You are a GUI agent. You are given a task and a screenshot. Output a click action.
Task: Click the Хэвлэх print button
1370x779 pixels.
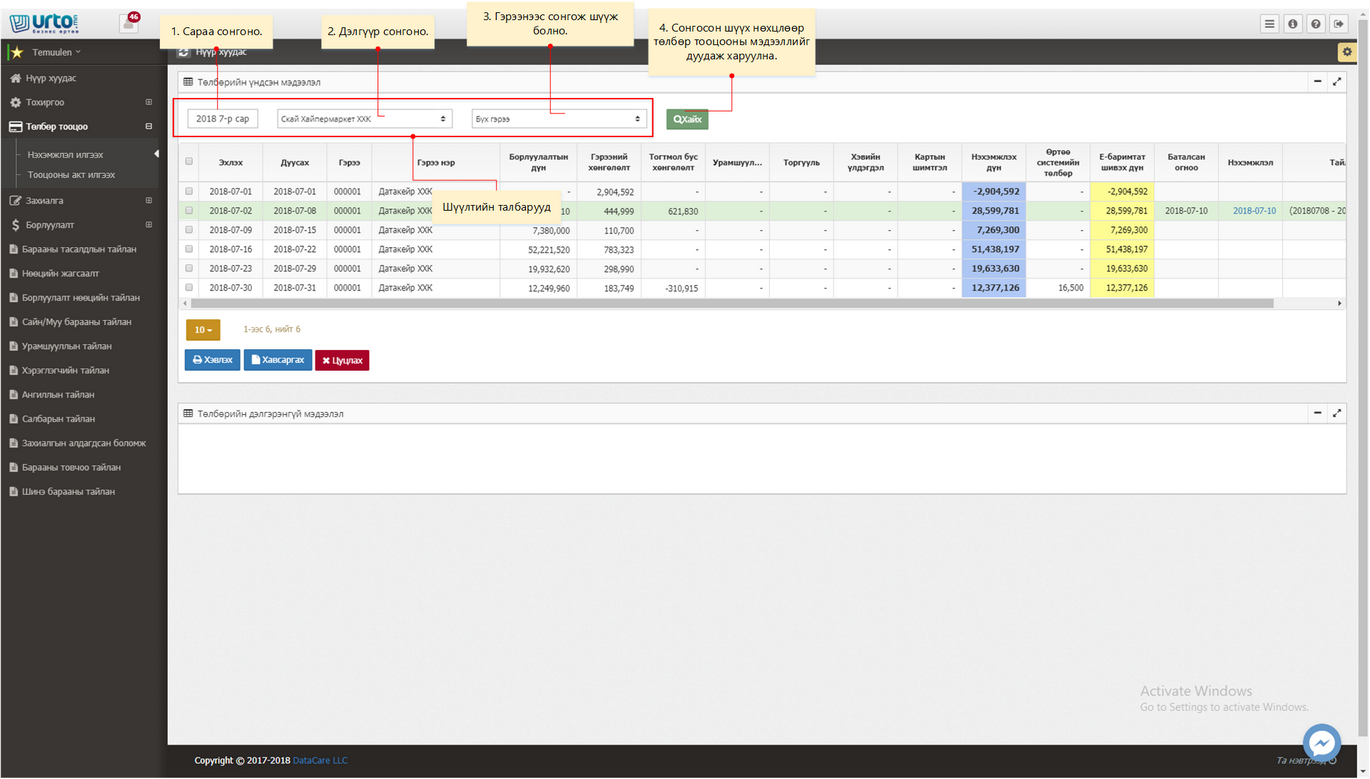click(x=212, y=360)
